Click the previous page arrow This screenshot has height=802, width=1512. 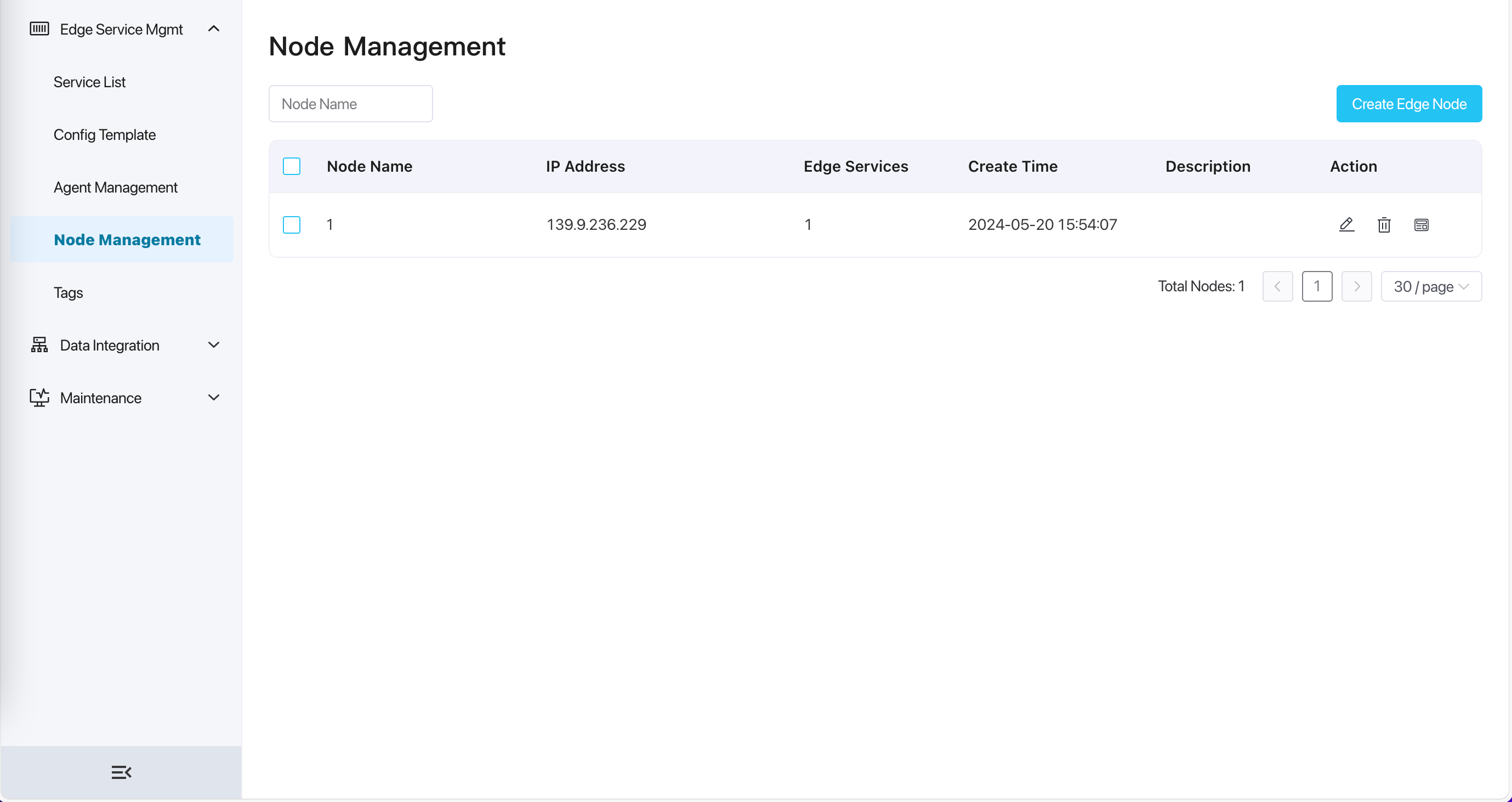1278,286
